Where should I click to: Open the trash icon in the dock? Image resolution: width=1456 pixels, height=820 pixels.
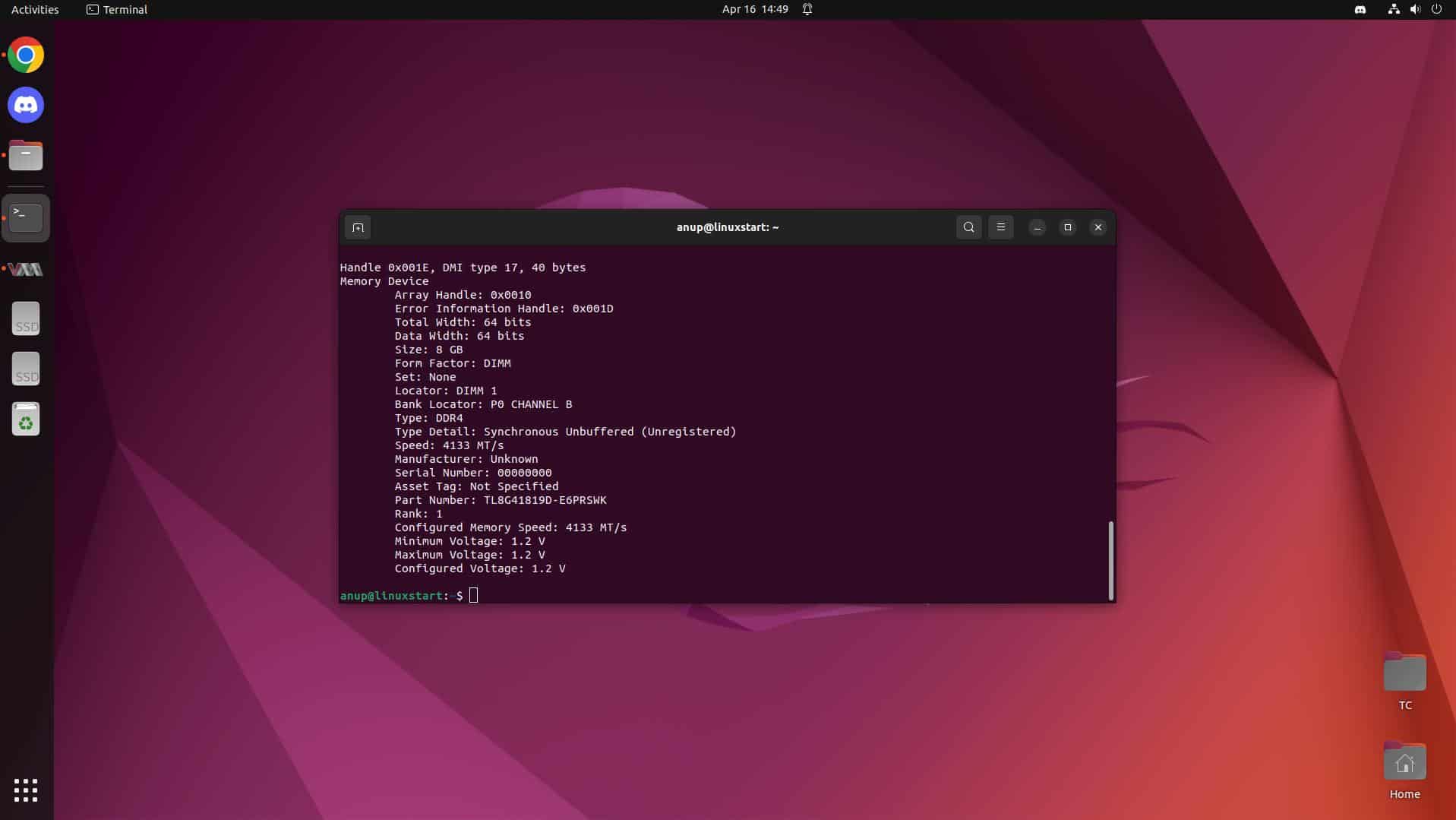(x=25, y=419)
